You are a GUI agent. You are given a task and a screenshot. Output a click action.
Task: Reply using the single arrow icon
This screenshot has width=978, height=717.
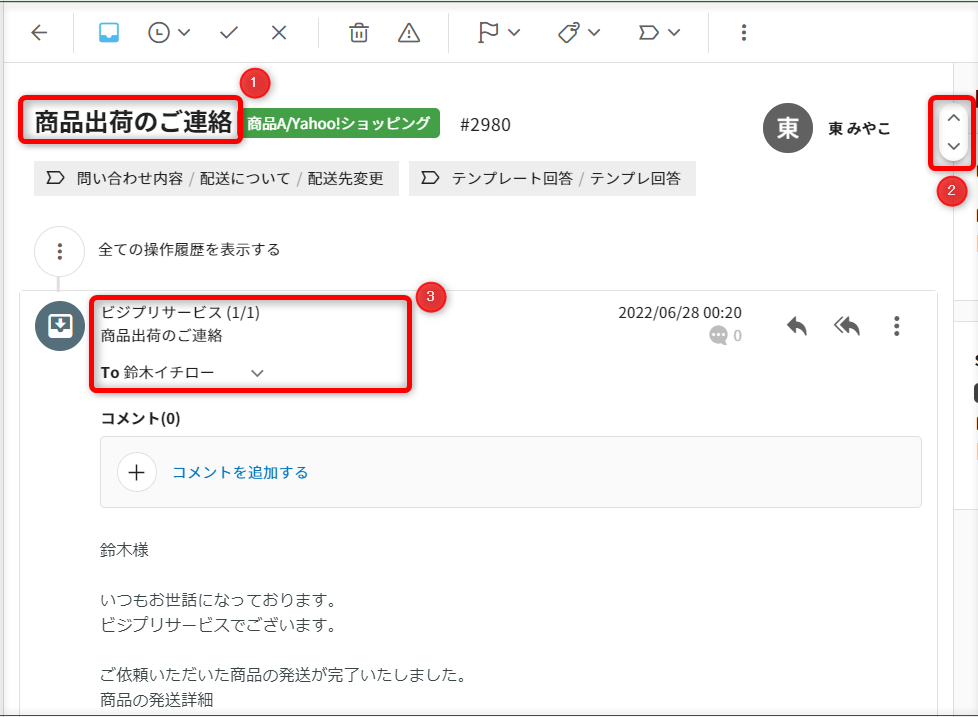coord(796,326)
